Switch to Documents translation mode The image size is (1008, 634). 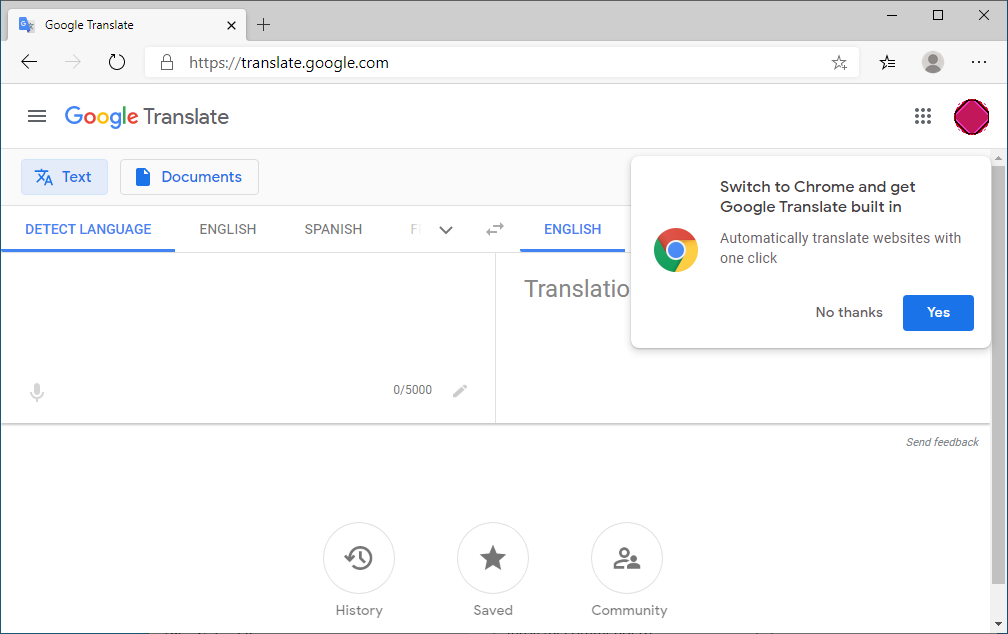189,177
